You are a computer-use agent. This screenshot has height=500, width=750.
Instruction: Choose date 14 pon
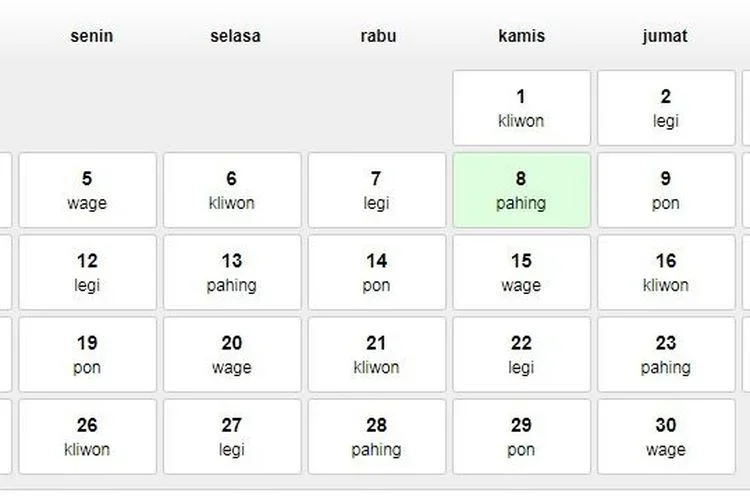(376, 272)
